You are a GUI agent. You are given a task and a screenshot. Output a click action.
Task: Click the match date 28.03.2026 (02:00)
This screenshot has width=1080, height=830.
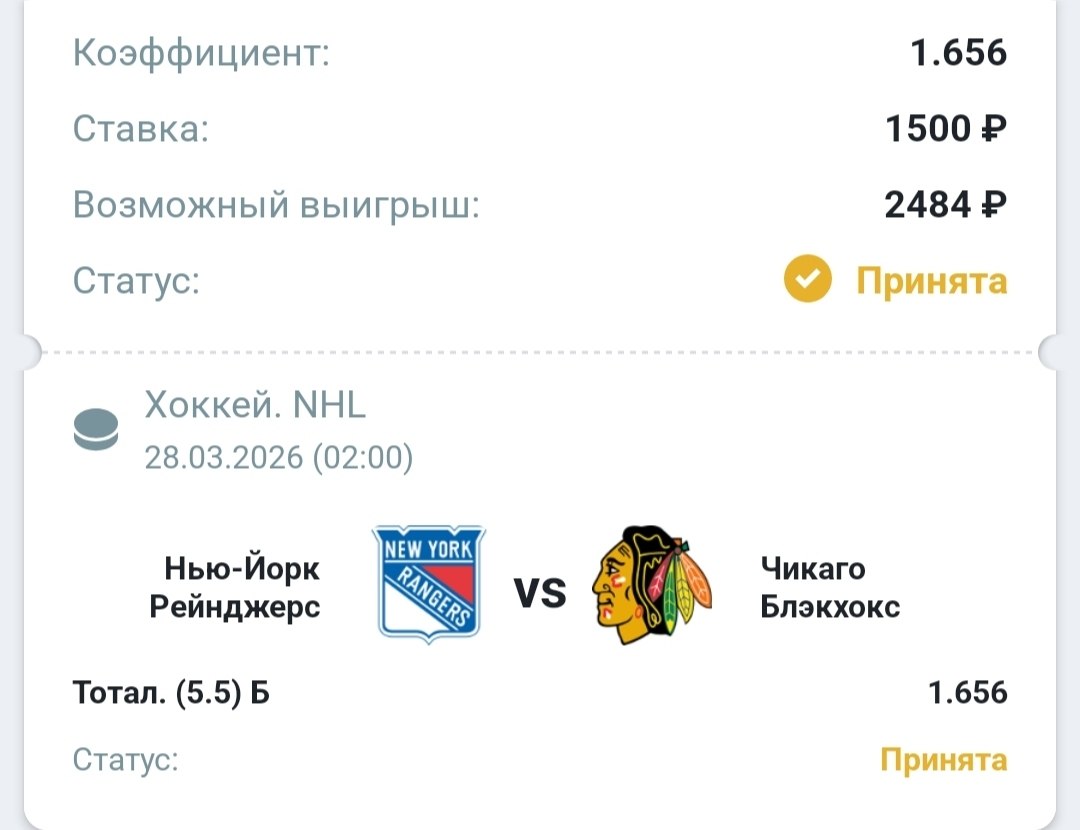(x=278, y=458)
